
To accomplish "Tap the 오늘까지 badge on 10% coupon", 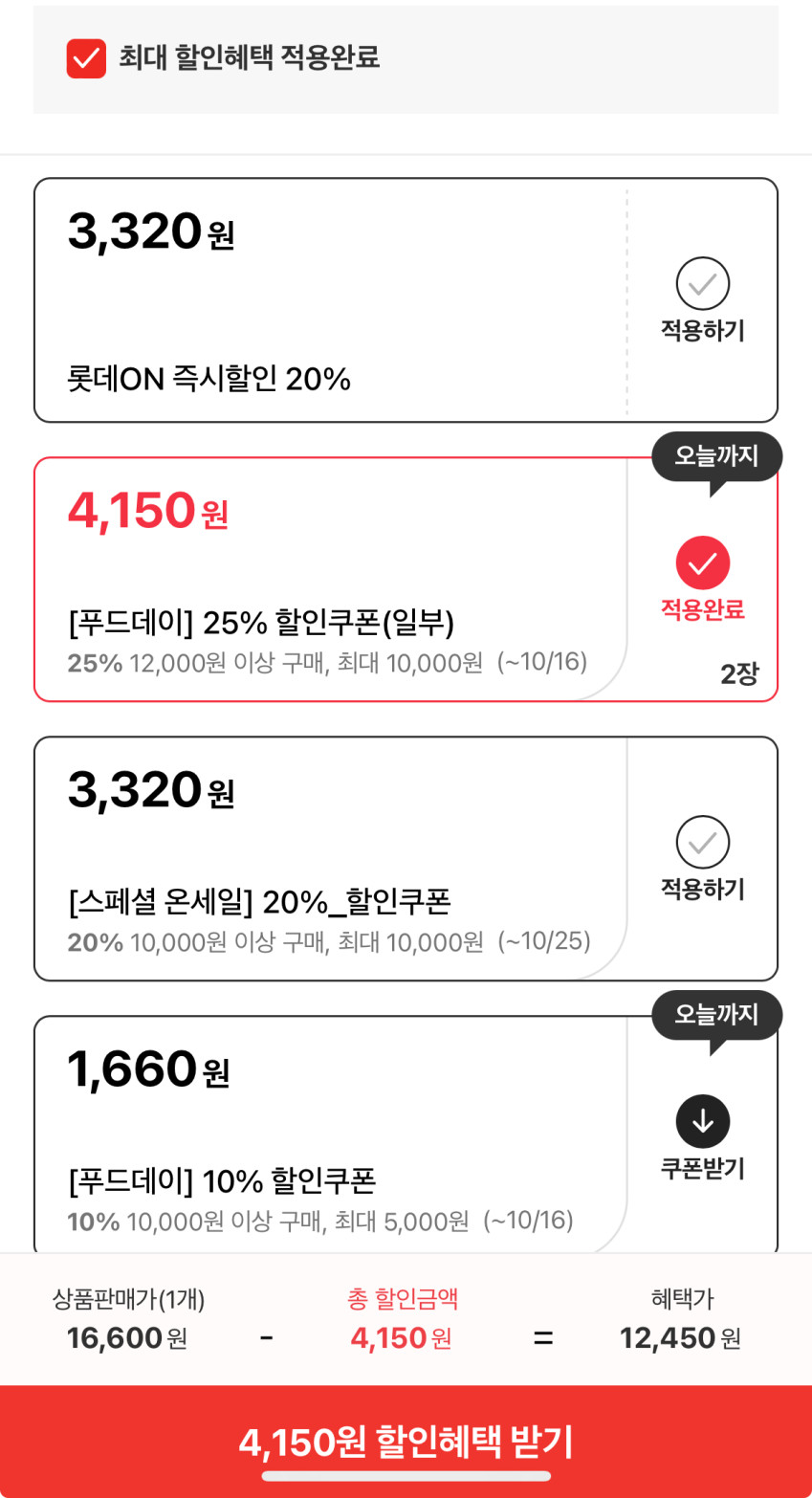I will click(716, 1015).
